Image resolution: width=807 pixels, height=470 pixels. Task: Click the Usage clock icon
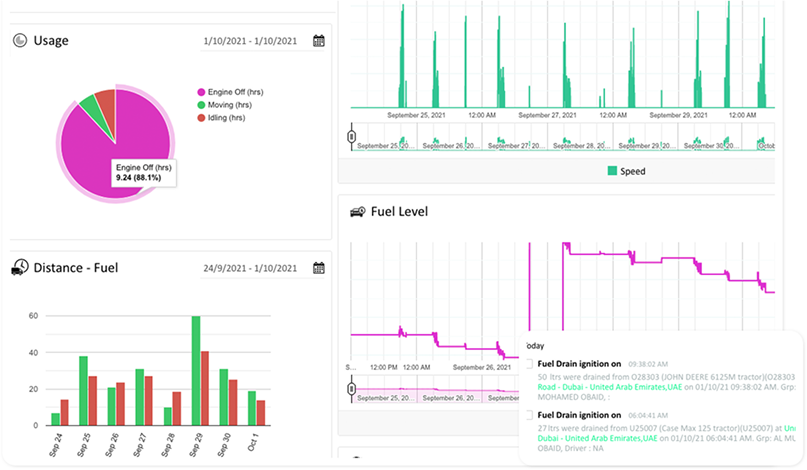point(19,41)
